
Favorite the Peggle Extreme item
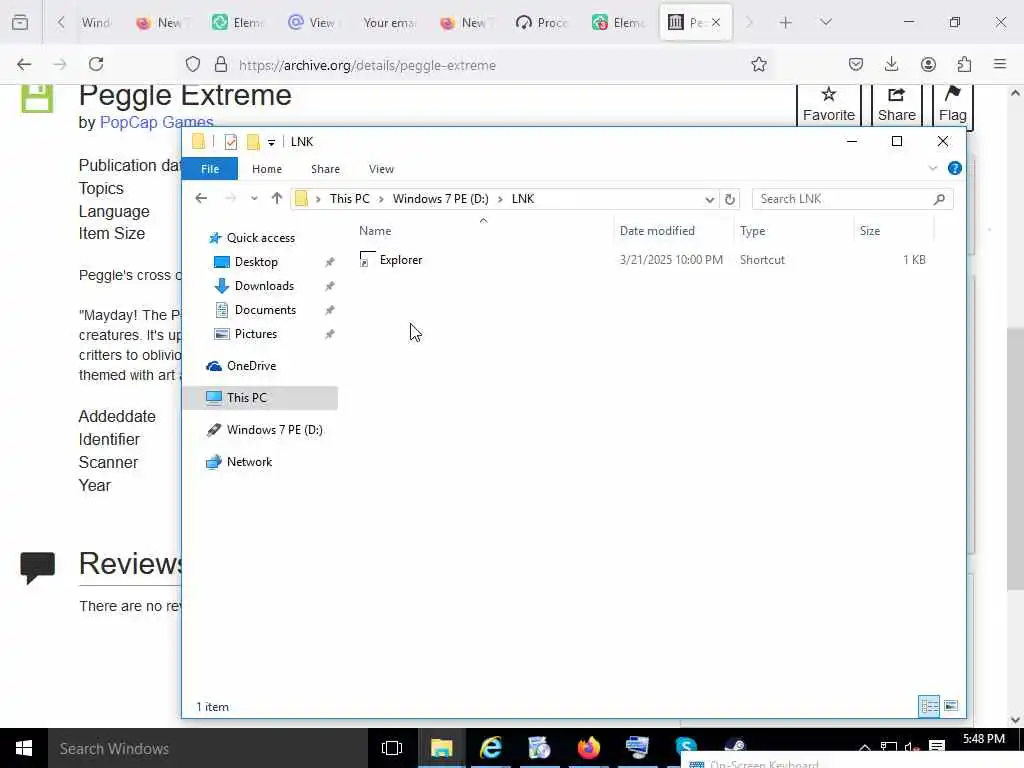click(828, 104)
